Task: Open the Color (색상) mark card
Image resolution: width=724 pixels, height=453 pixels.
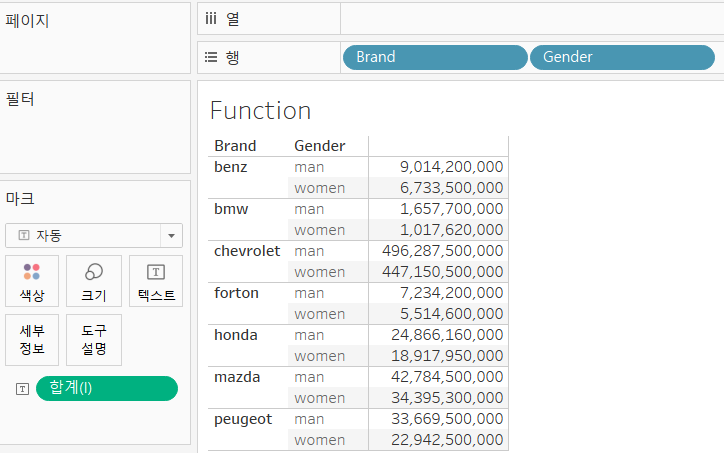Action: pyautogui.click(x=32, y=281)
